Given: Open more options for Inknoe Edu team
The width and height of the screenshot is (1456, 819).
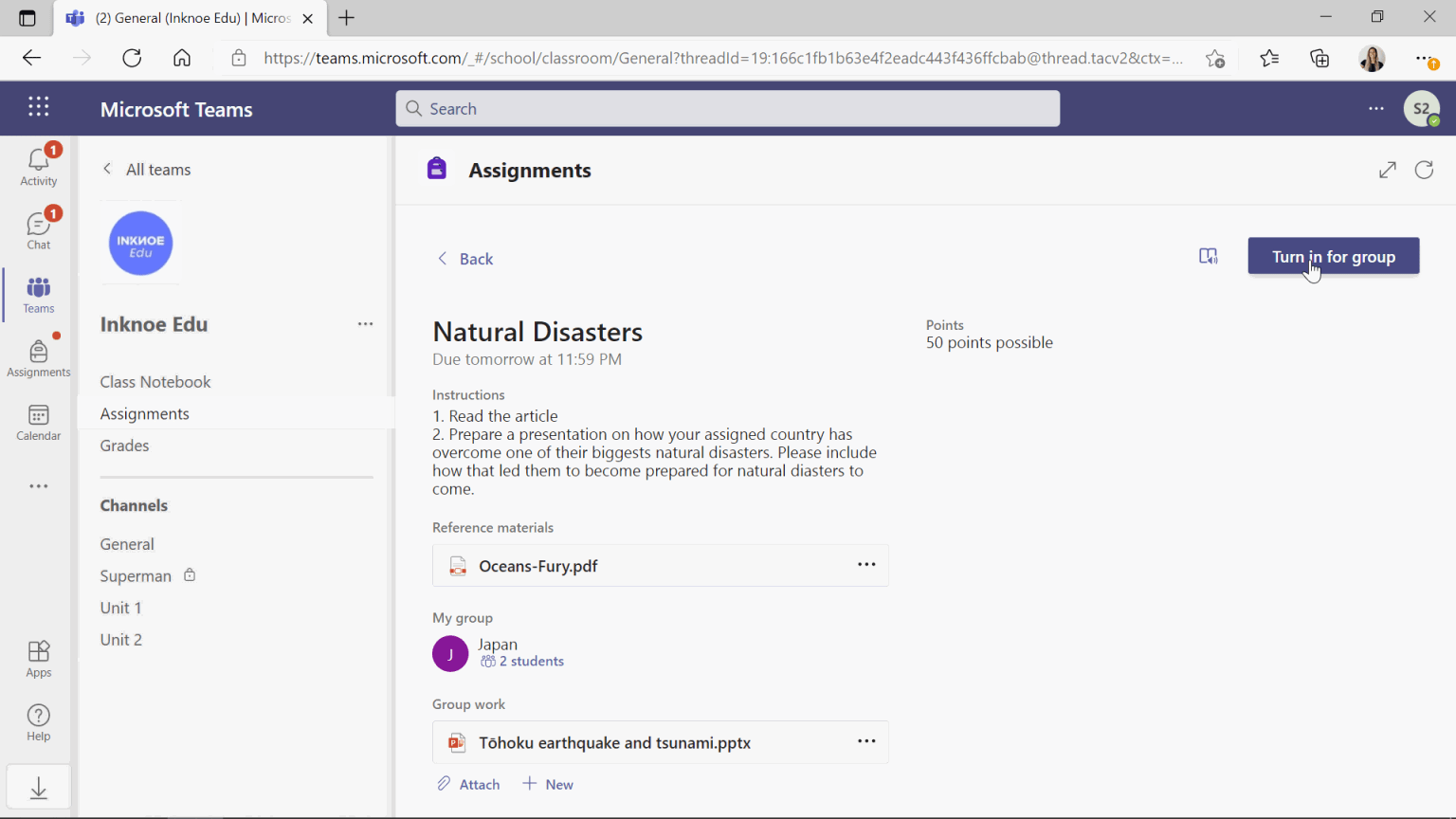Looking at the screenshot, I should pyautogui.click(x=365, y=324).
